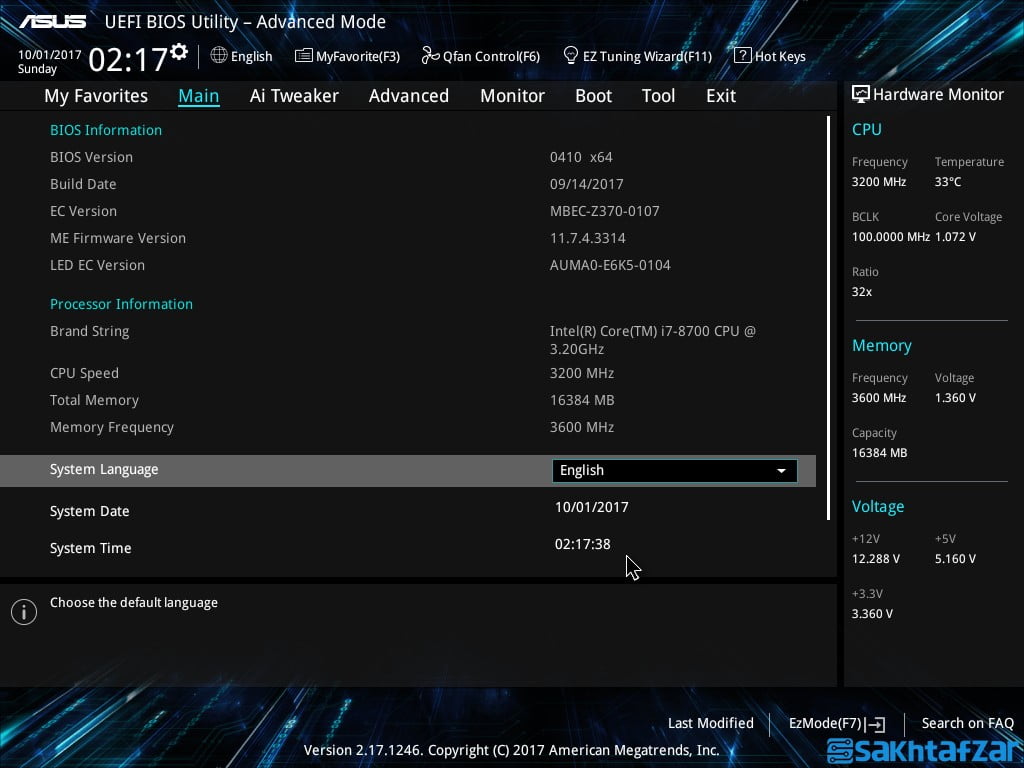
Task: Click the info icon above the description text
Action: point(24,611)
